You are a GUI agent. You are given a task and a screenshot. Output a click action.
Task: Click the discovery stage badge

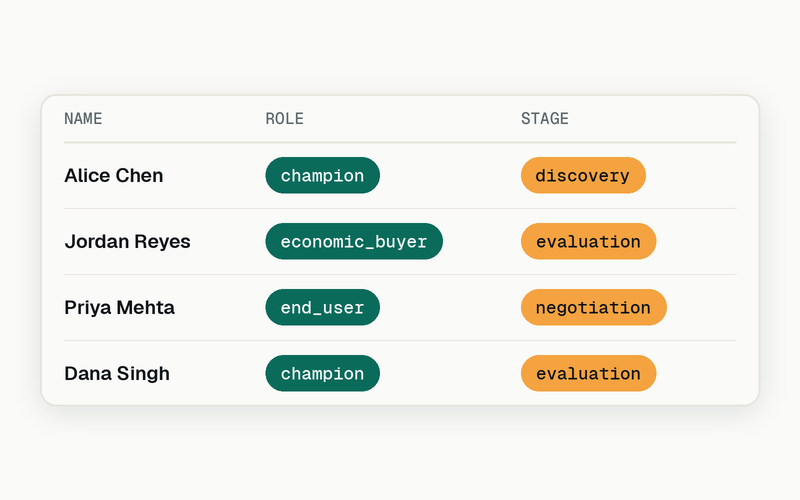pos(583,176)
